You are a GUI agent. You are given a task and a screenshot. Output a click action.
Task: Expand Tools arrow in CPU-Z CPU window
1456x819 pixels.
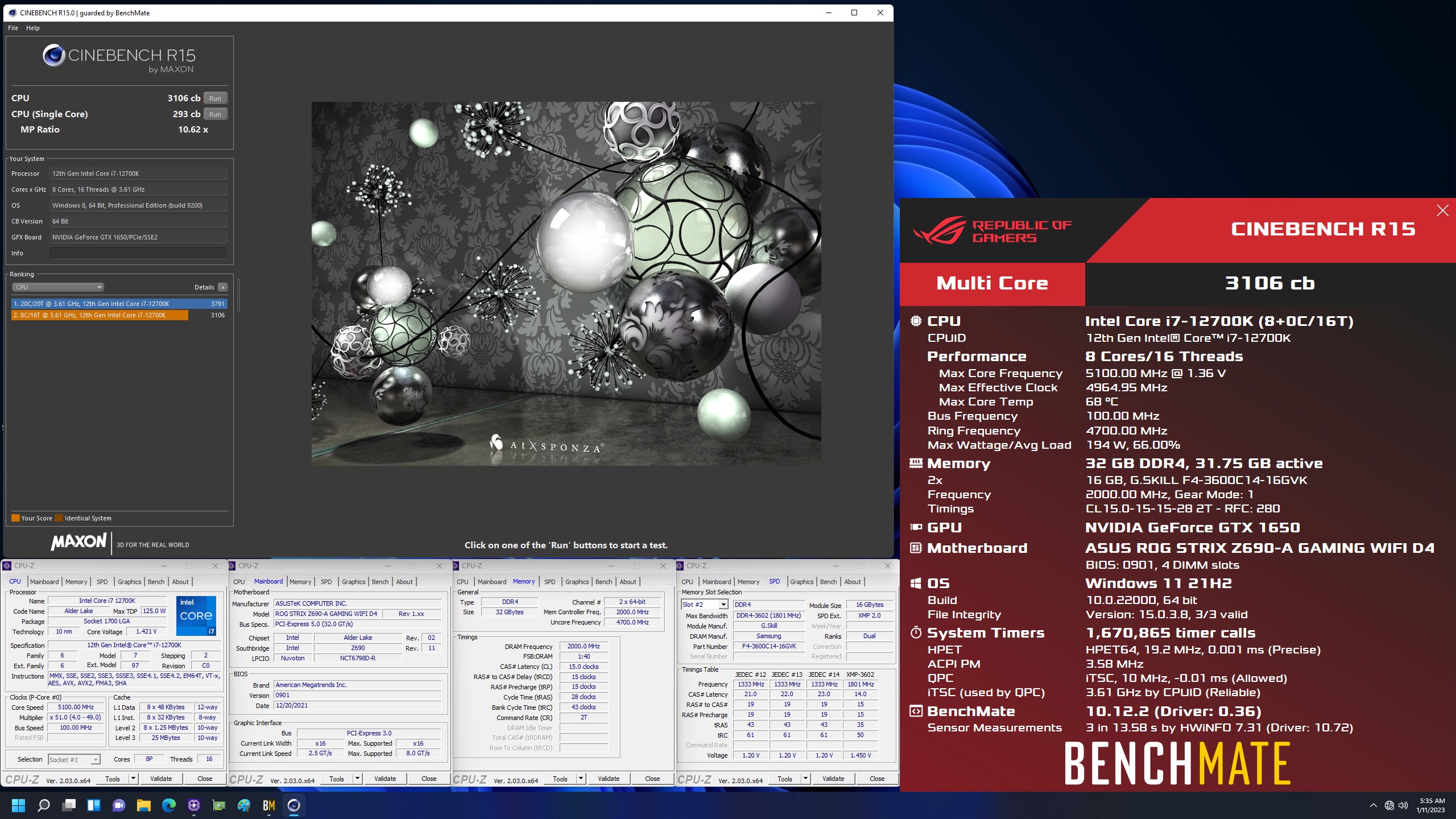point(133,779)
